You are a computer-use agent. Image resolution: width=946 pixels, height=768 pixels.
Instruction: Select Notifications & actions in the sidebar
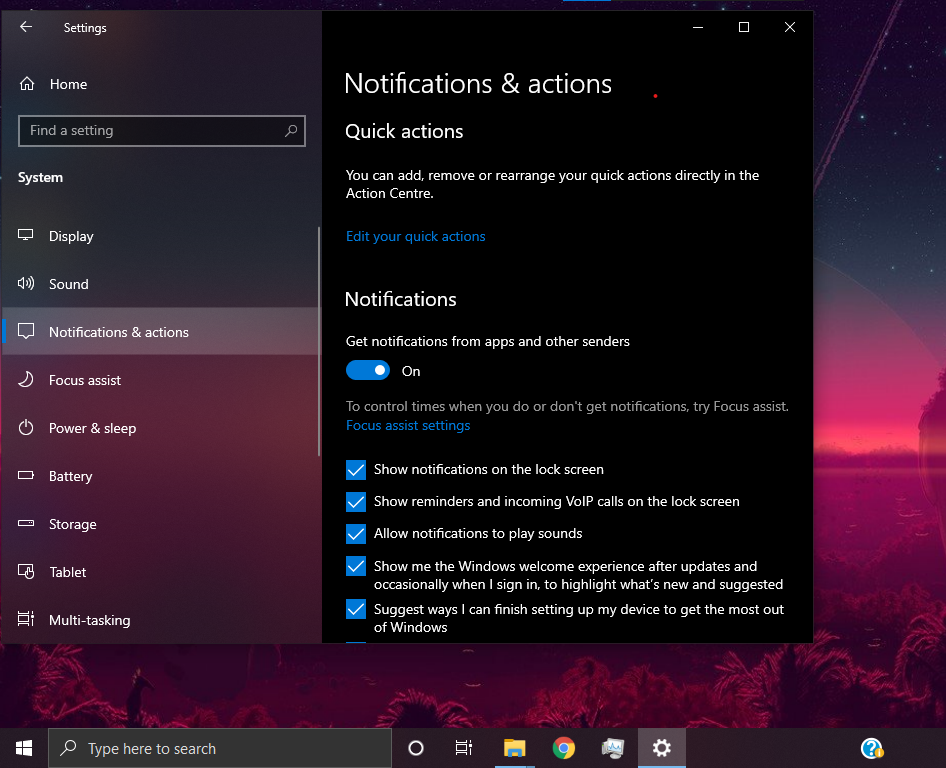point(160,332)
